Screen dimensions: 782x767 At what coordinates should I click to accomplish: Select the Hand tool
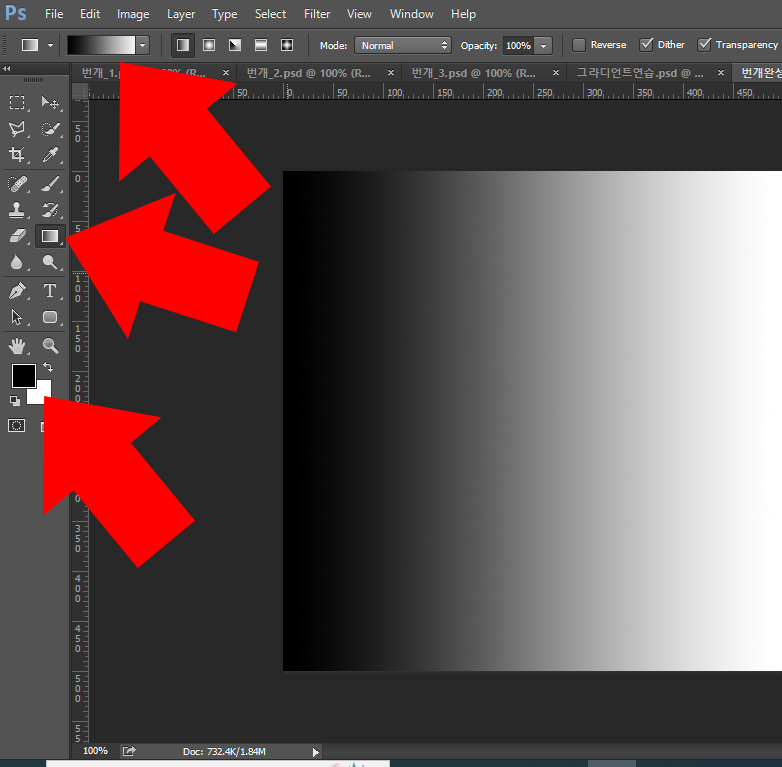(17, 346)
